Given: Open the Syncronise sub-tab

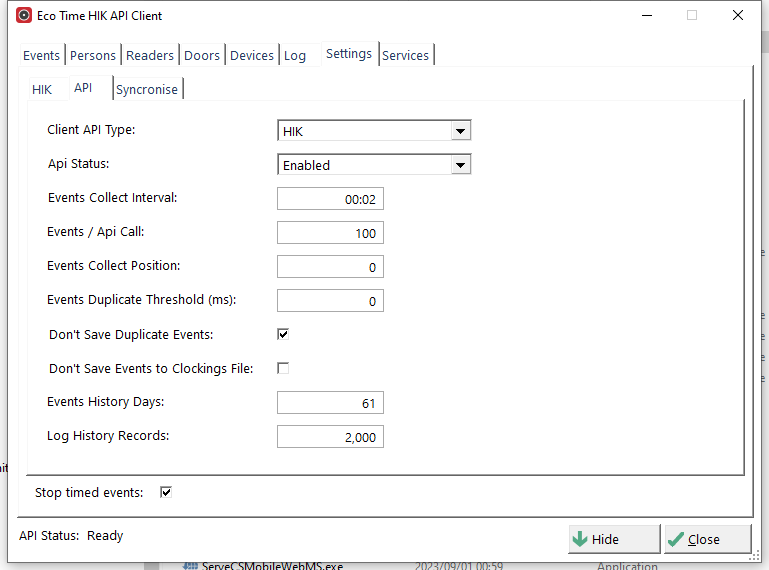Looking at the screenshot, I should [x=147, y=89].
